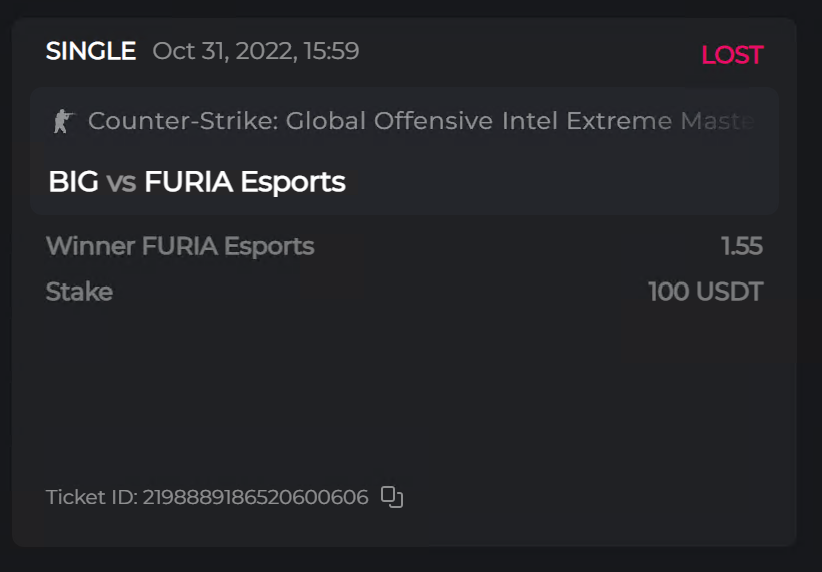The height and width of the screenshot is (572, 822).
Task: Select the BIG team name
Action: point(73,182)
